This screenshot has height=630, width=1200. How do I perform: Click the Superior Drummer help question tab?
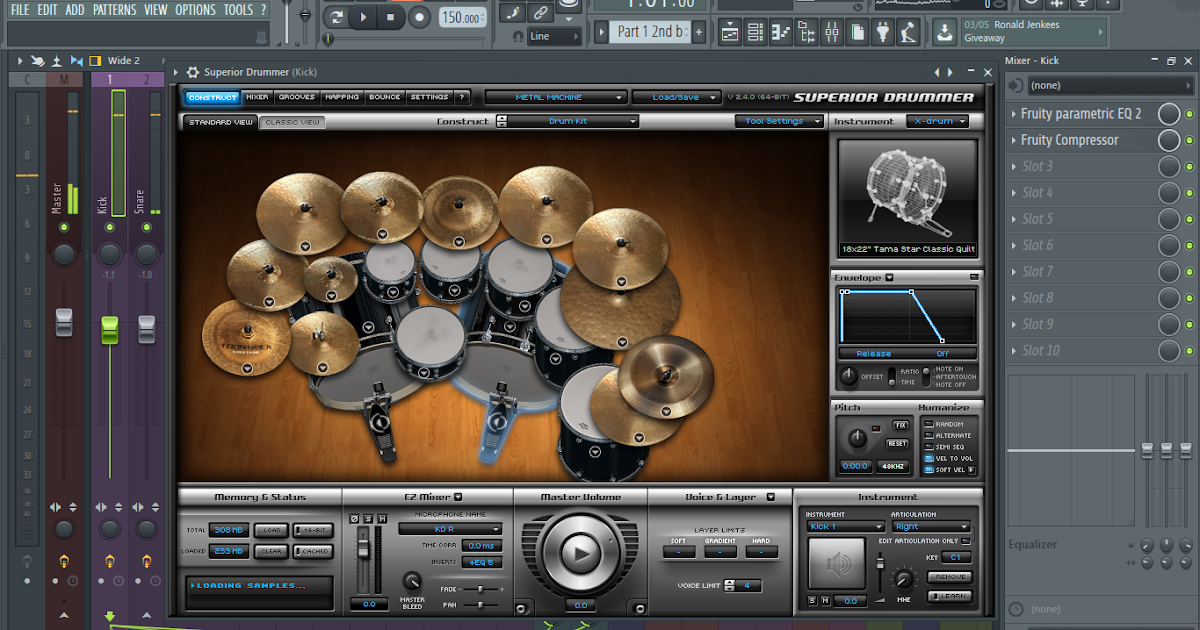461,97
